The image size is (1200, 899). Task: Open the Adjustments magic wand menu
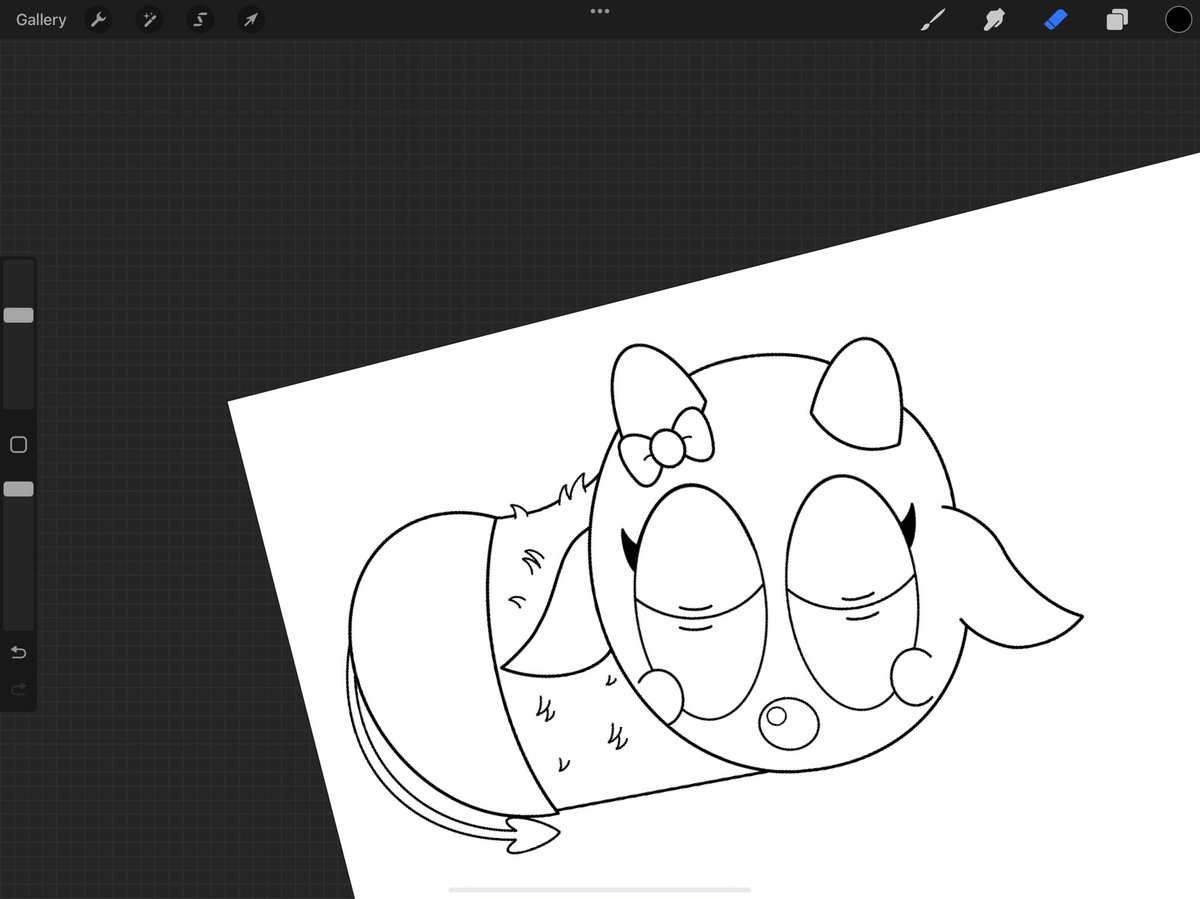coord(148,20)
